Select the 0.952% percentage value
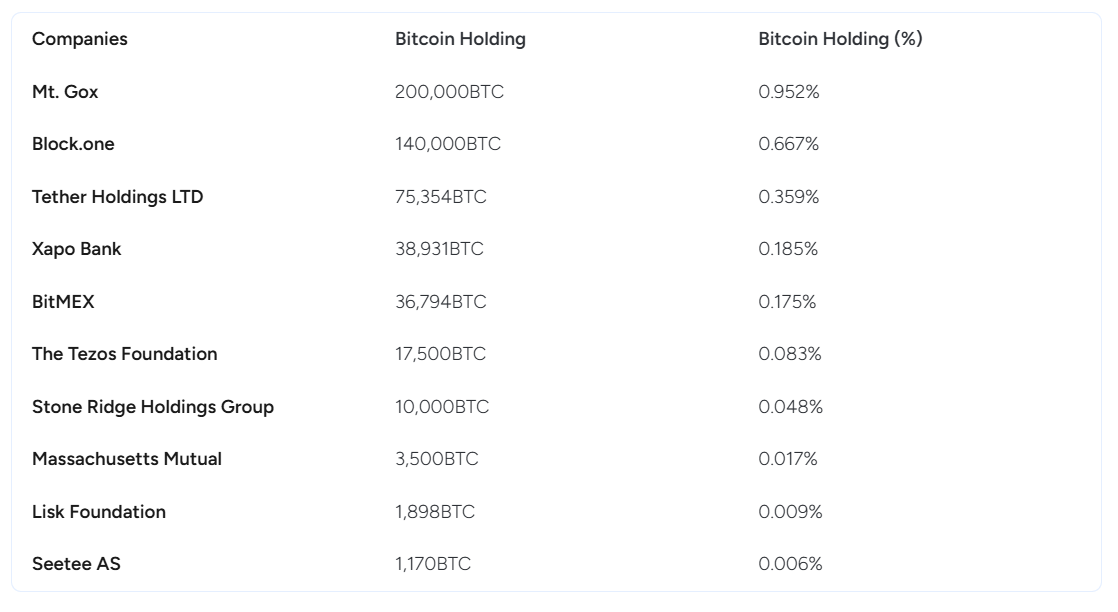The image size is (1118, 612). coord(789,92)
